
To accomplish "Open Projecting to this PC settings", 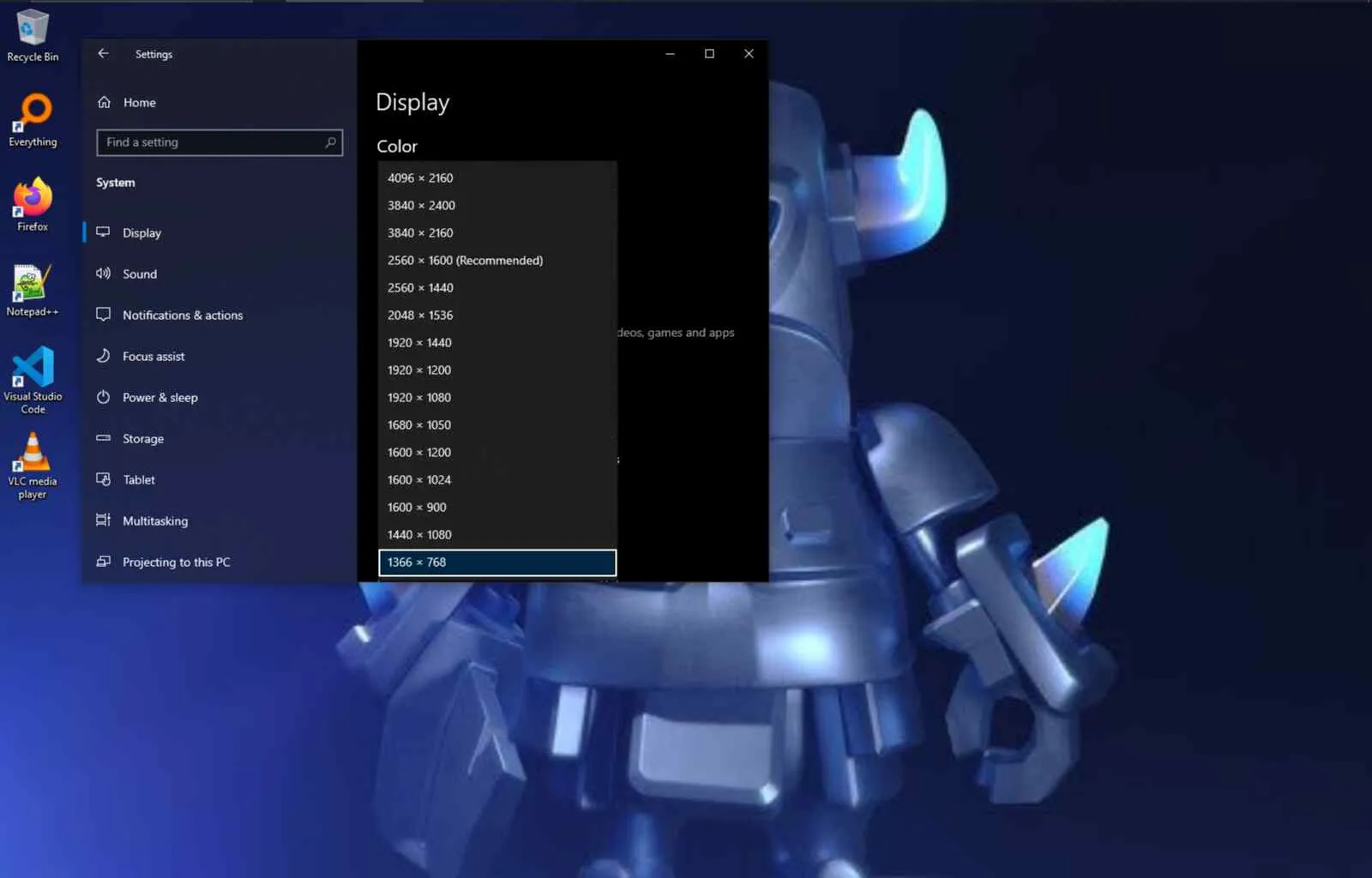I will [x=220, y=562].
